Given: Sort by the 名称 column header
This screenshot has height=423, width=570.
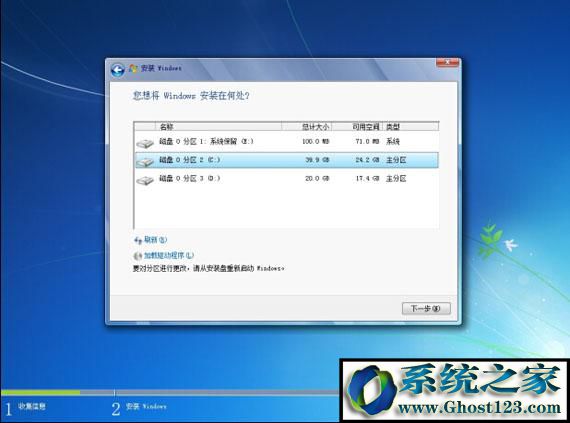Looking at the screenshot, I should 218,126.
